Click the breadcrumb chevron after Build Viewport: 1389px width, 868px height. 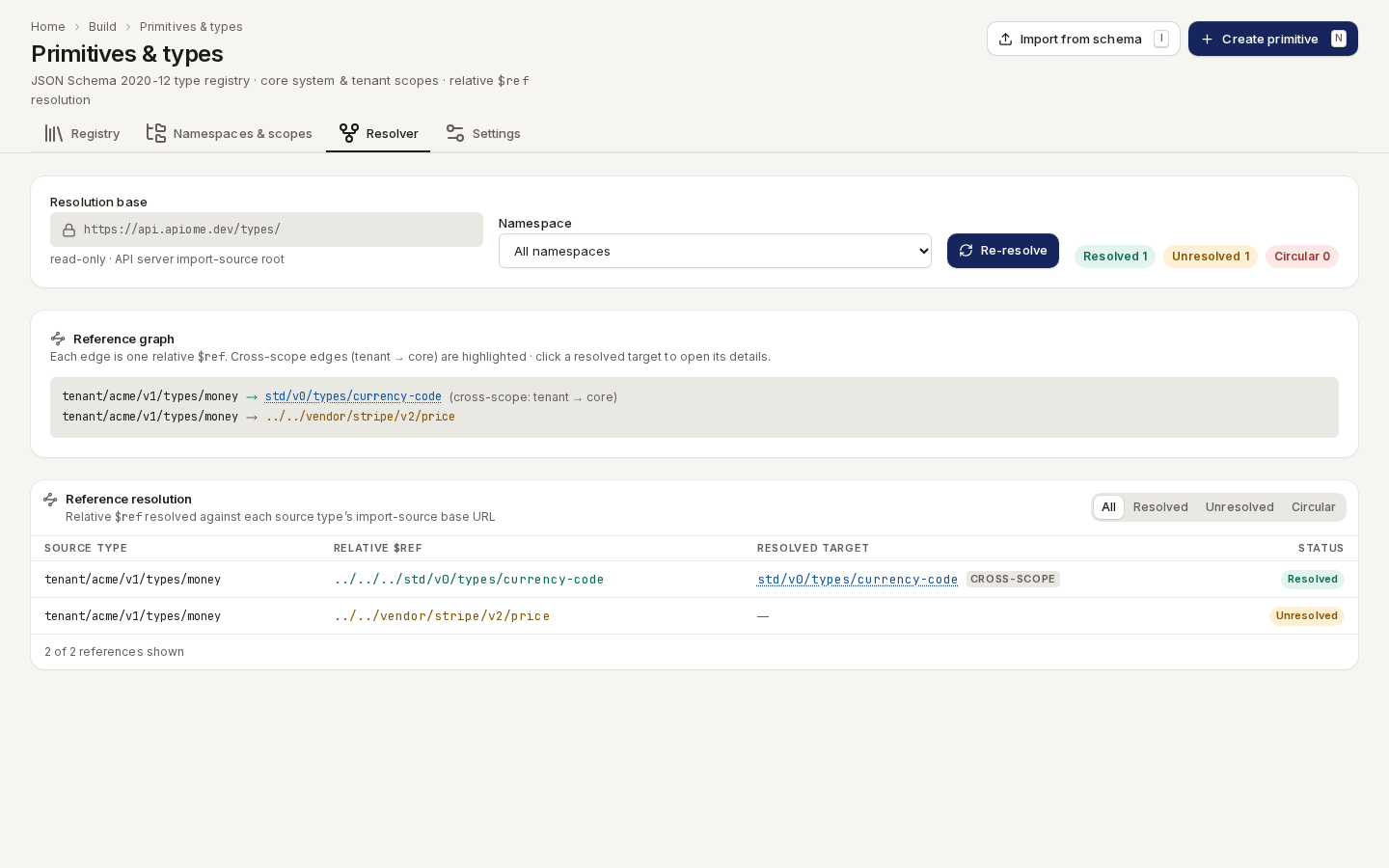click(x=128, y=27)
